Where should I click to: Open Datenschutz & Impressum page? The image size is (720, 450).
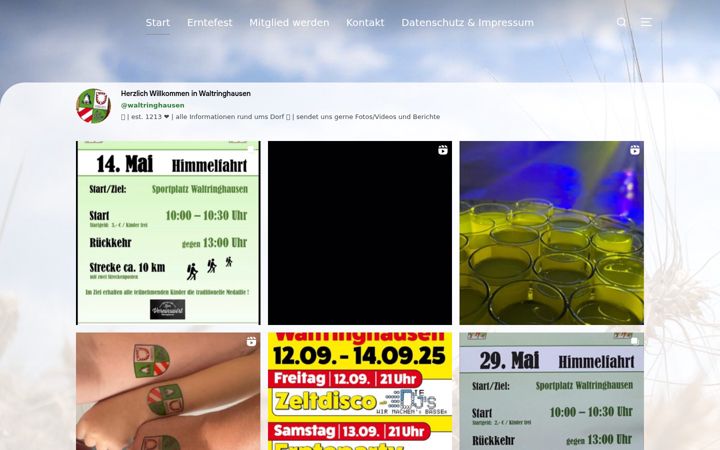(x=467, y=22)
